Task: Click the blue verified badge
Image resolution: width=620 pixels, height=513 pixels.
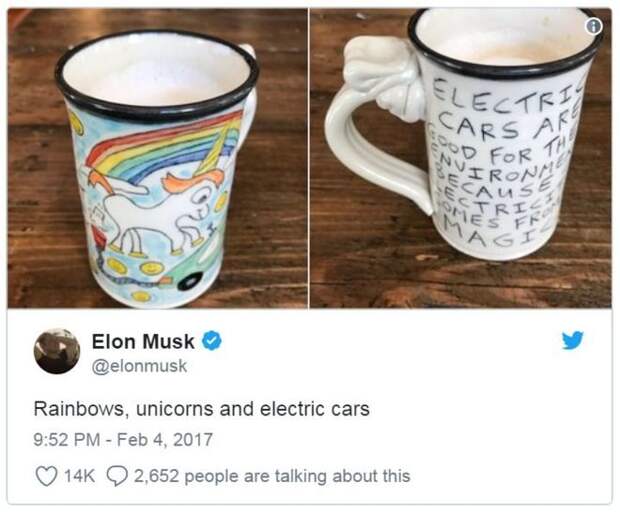Action: 213,341
